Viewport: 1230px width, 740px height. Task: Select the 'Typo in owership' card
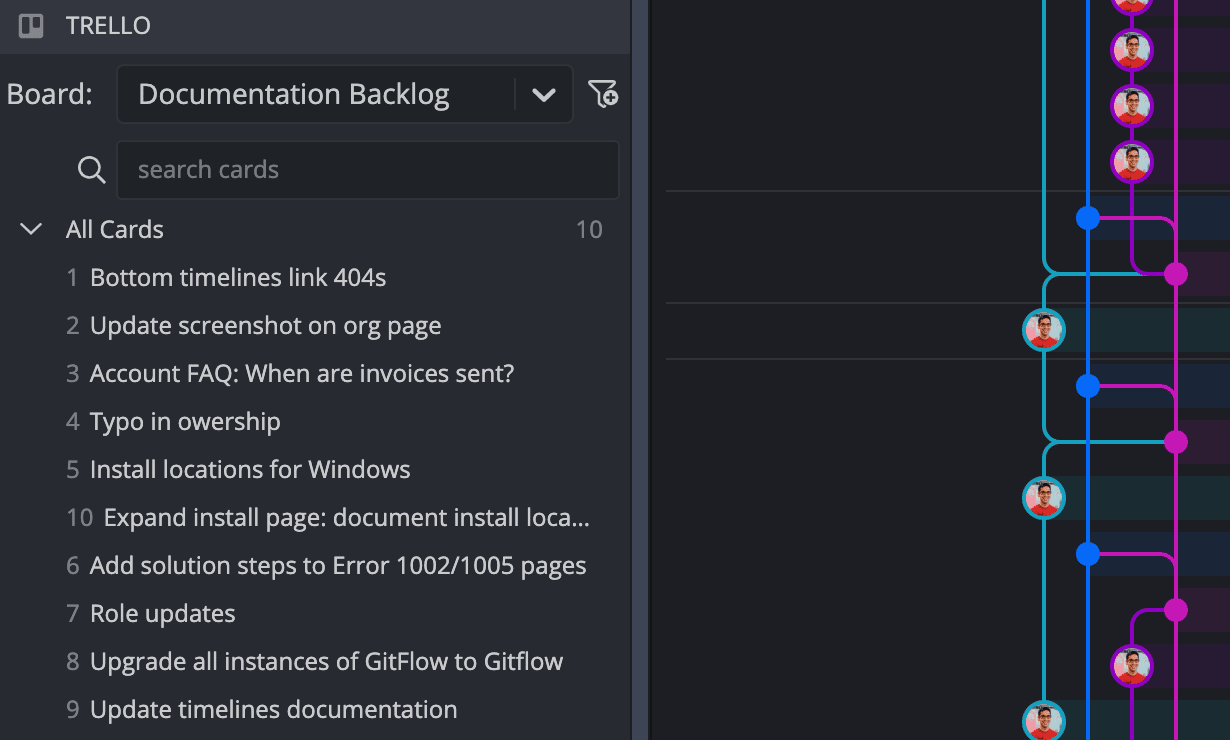point(185,422)
